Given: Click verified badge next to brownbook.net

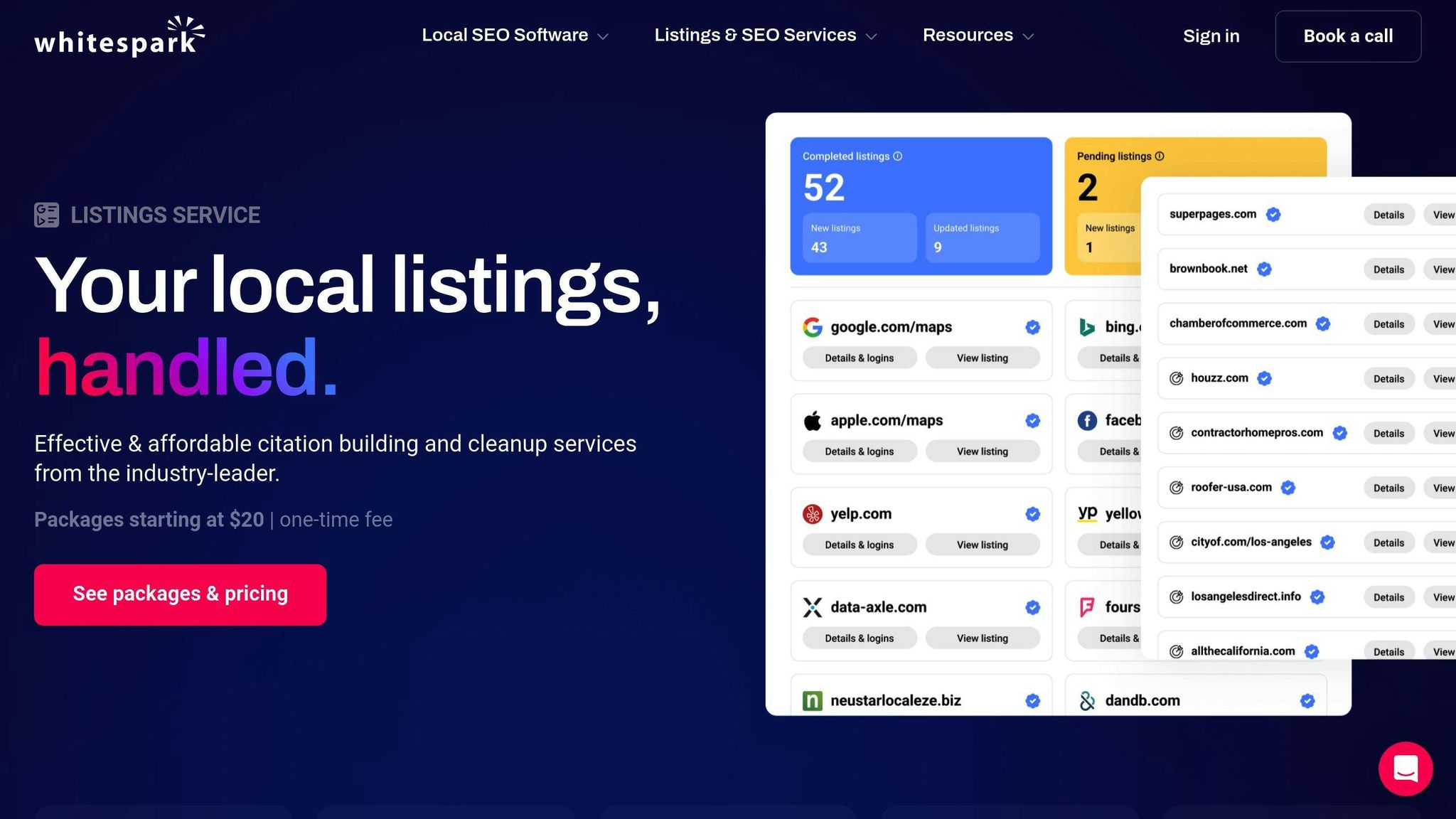Looking at the screenshot, I should tap(1264, 269).
